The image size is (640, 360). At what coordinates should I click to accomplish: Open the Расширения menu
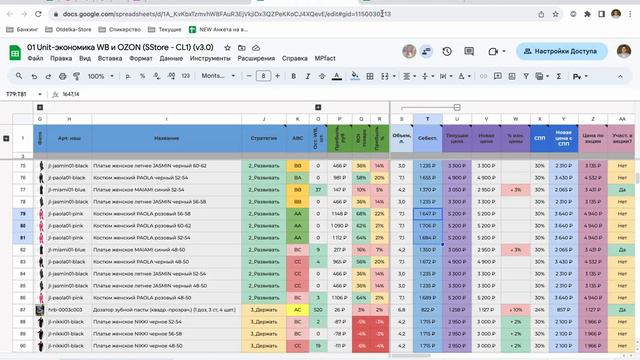[x=256, y=58]
